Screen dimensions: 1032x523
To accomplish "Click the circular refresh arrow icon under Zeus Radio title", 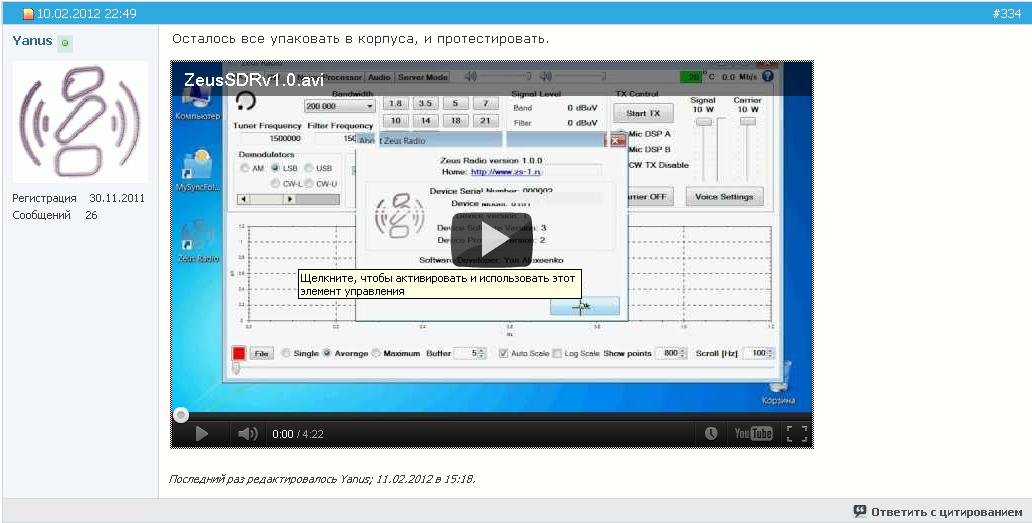I will [x=245, y=100].
